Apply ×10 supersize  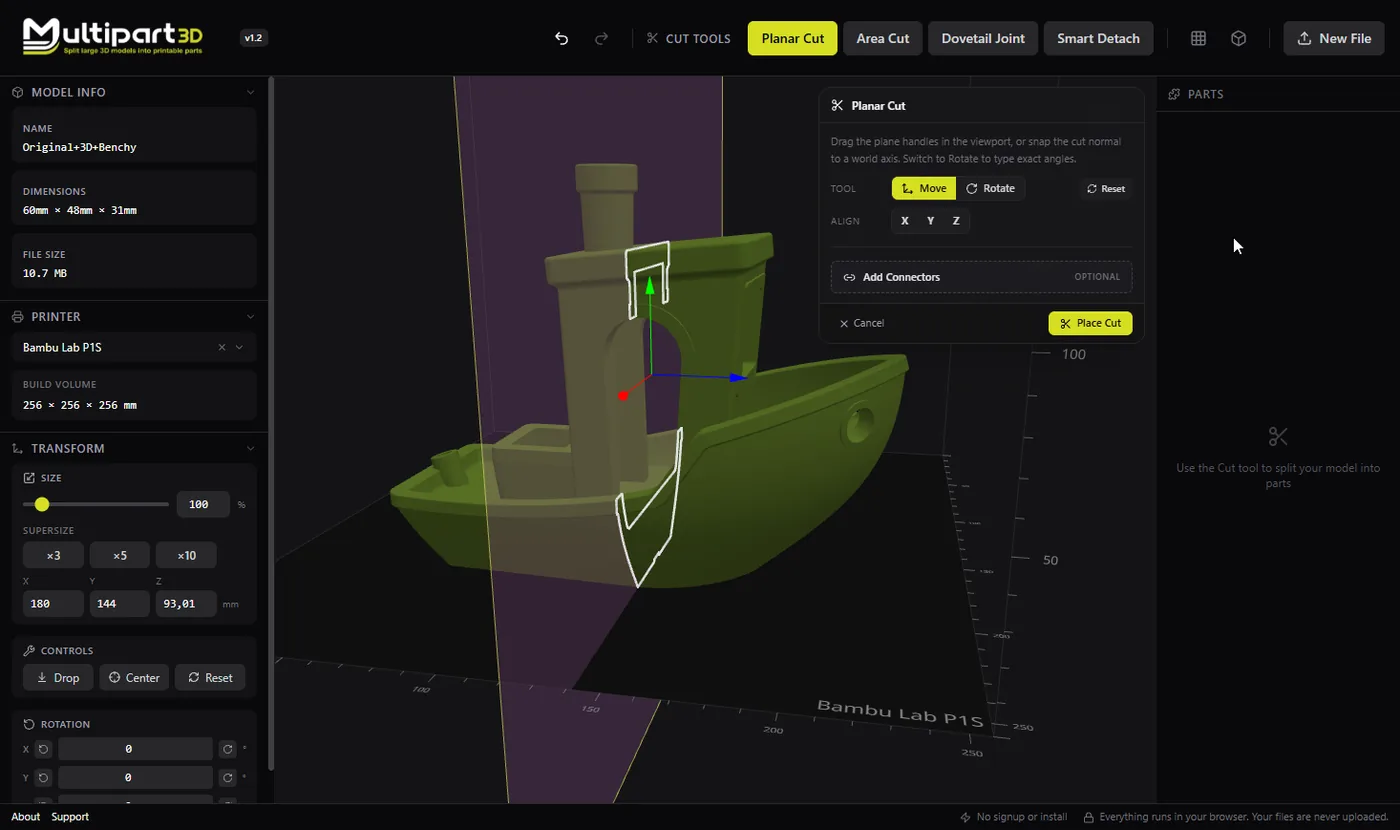(186, 555)
